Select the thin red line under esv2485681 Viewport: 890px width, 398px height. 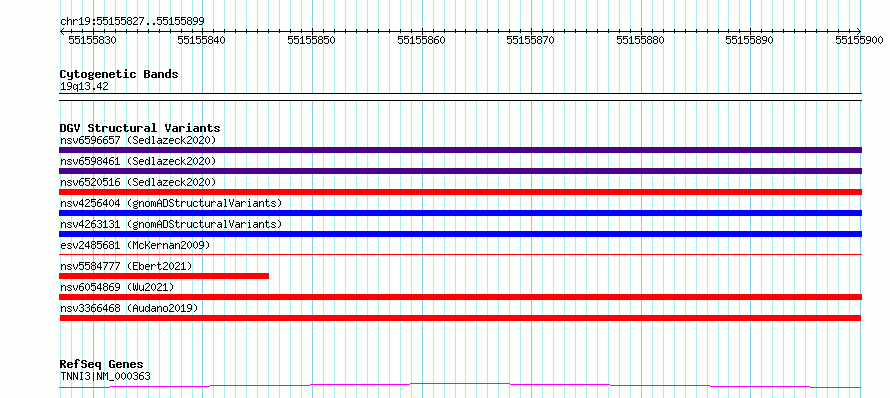[x=460, y=254]
